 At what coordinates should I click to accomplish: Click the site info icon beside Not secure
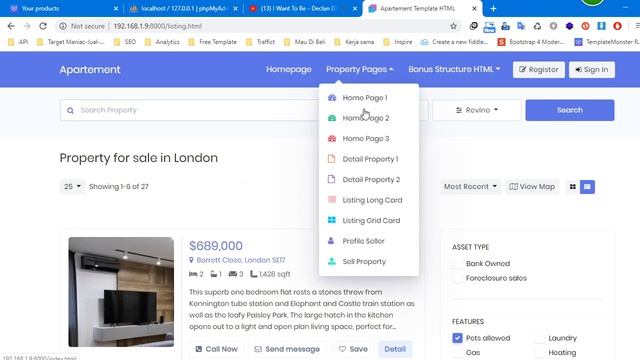tap(62, 26)
